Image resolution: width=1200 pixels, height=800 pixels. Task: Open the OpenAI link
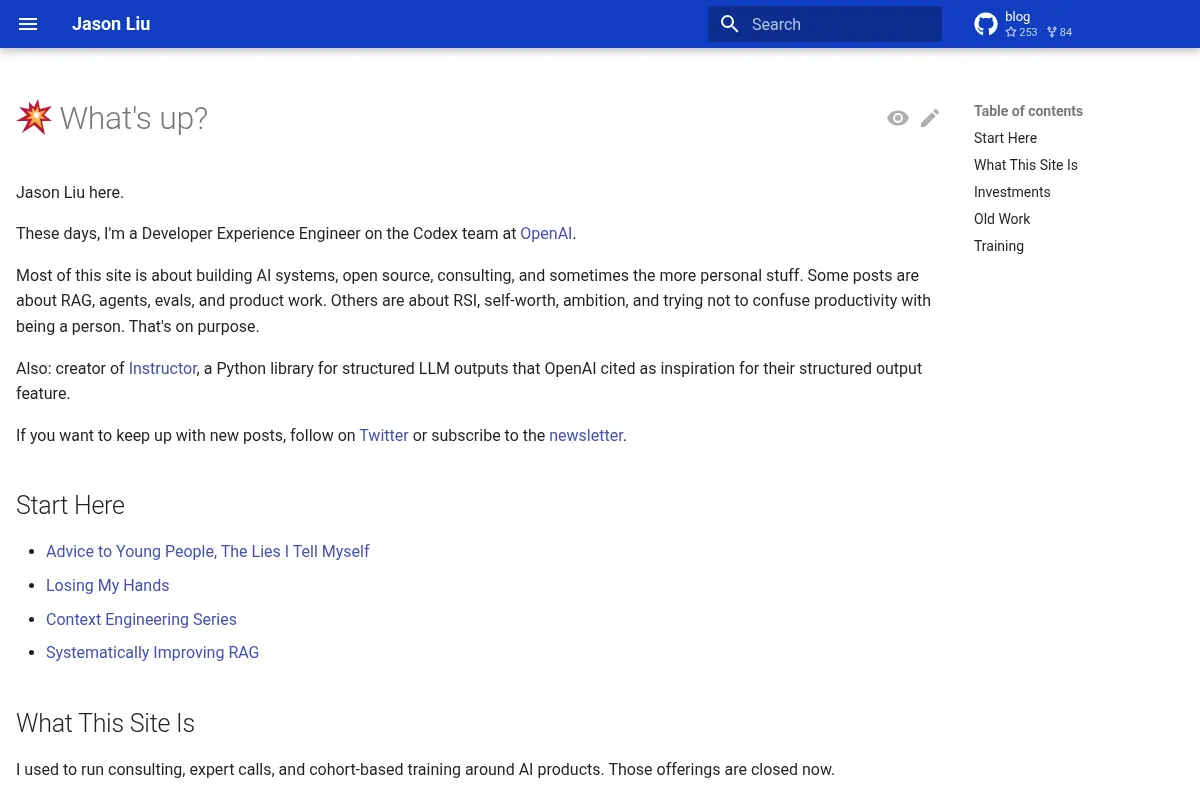coord(546,233)
